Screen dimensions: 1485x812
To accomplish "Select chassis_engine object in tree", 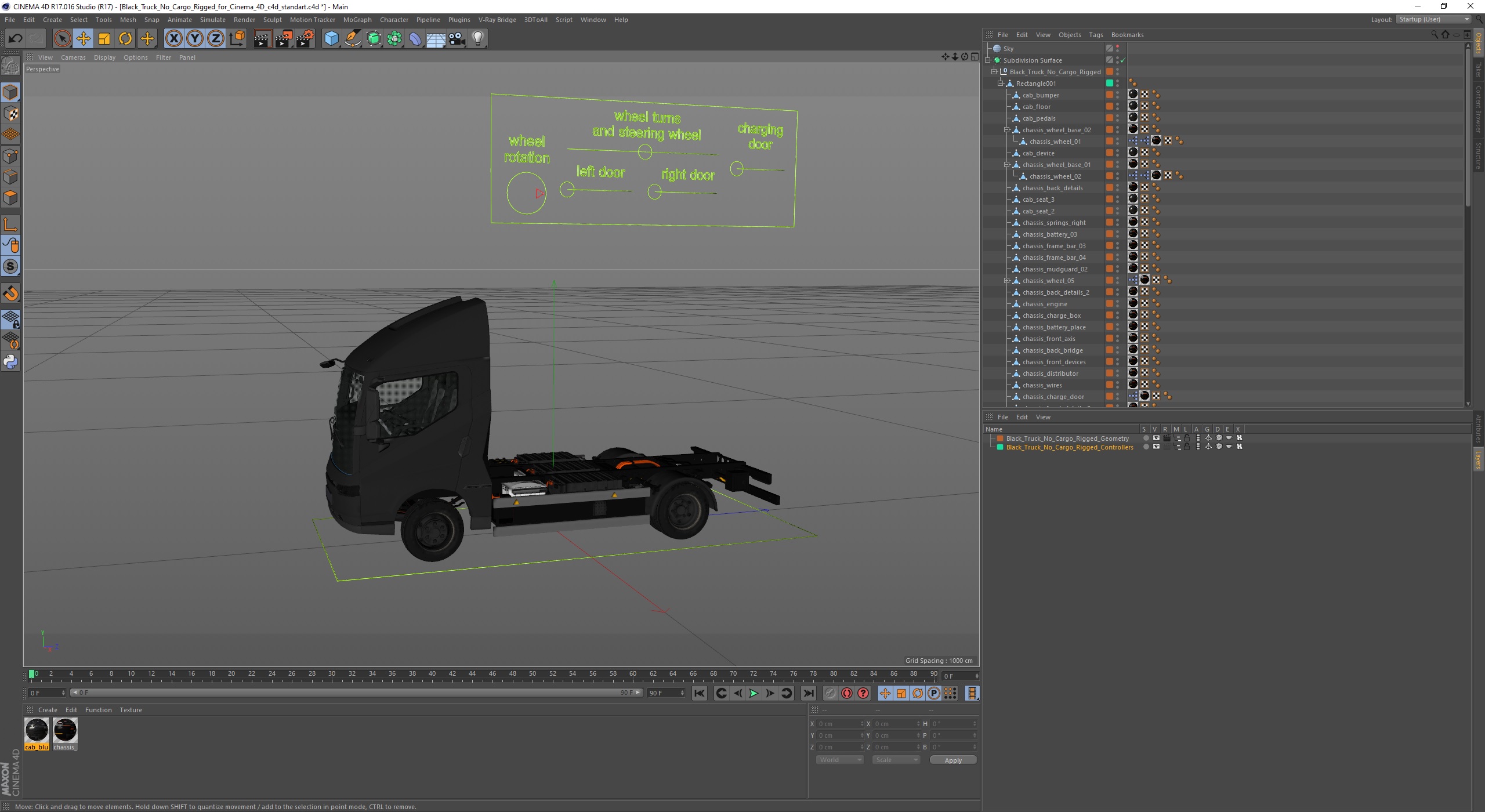I will (1045, 304).
